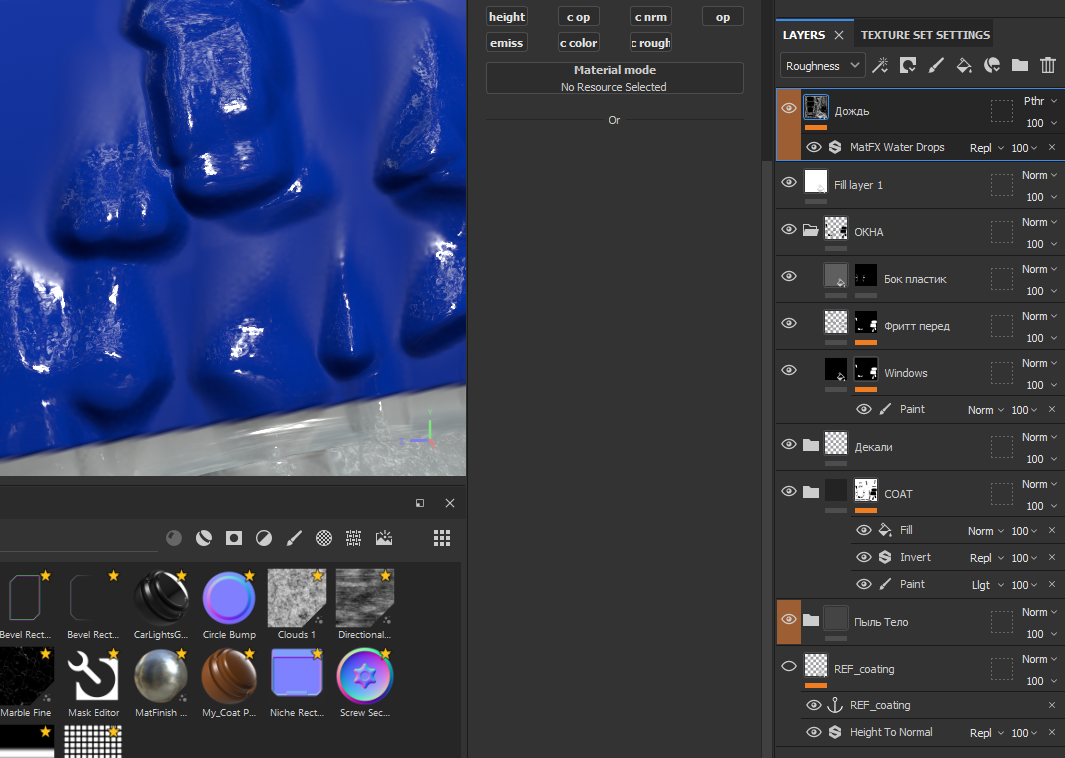Image resolution: width=1065 pixels, height=758 pixels.
Task: Click the add folder icon in Layers
Action: [1019, 66]
